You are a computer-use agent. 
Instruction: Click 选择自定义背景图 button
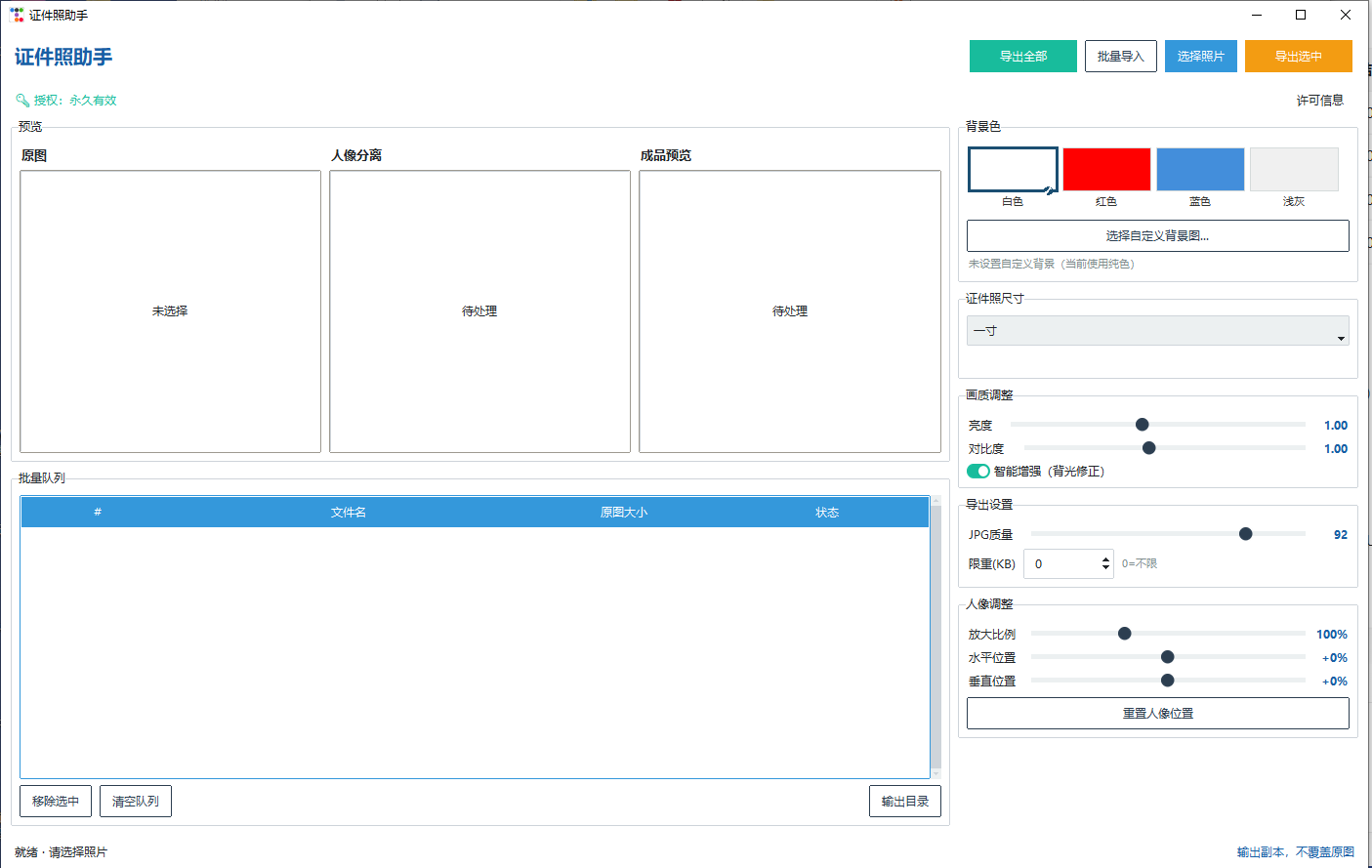(1158, 235)
